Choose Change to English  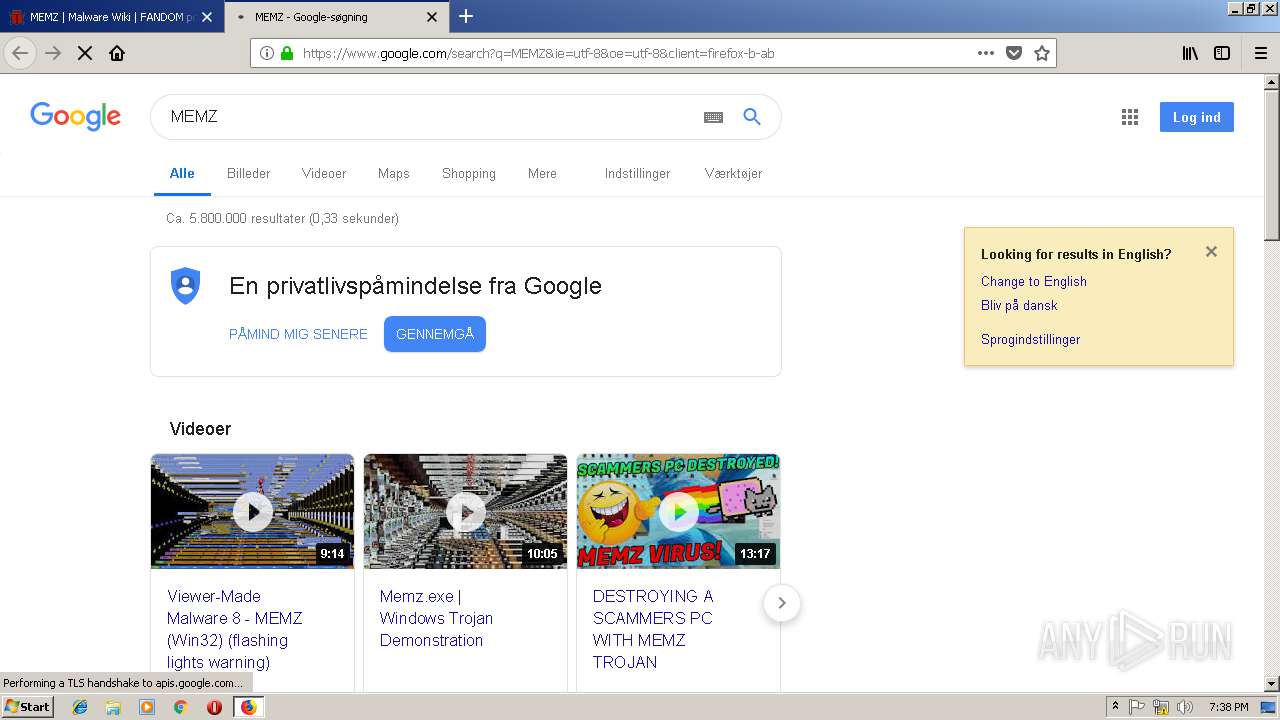click(1034, 281)
